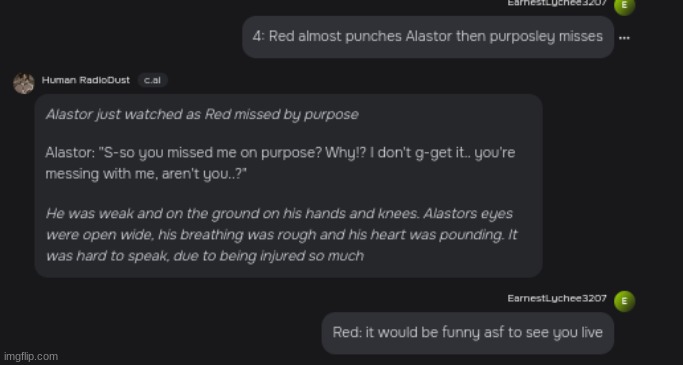Click the line "were open wide, his breathing was rough"
This screenshot has height=365, width=683.
(281, 235)
